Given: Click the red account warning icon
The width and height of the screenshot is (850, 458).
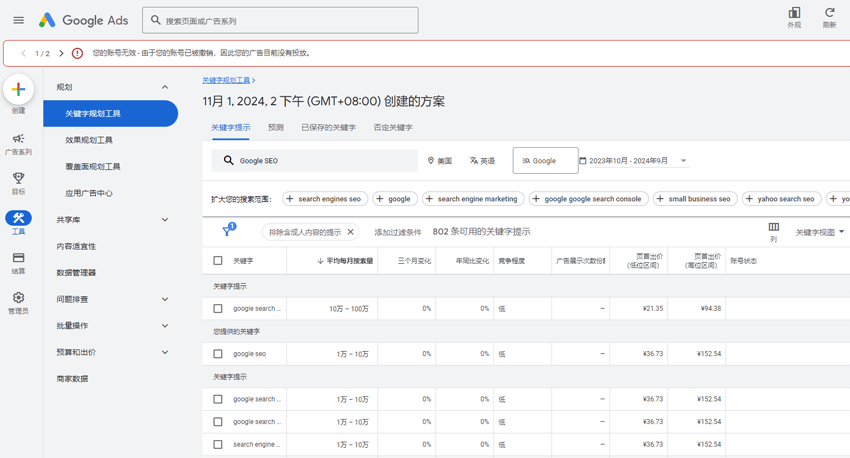Looking at the screenshot, I should point(78,53).
